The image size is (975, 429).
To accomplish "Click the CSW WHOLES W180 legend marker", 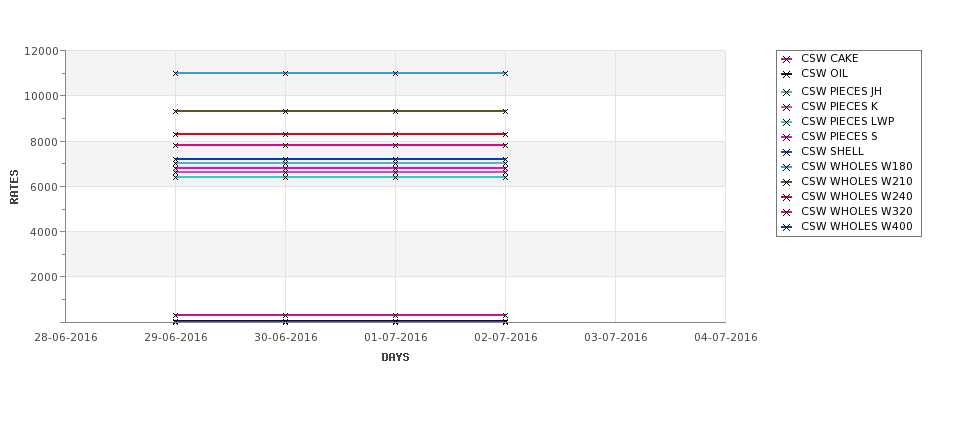I will coord(787,167).
